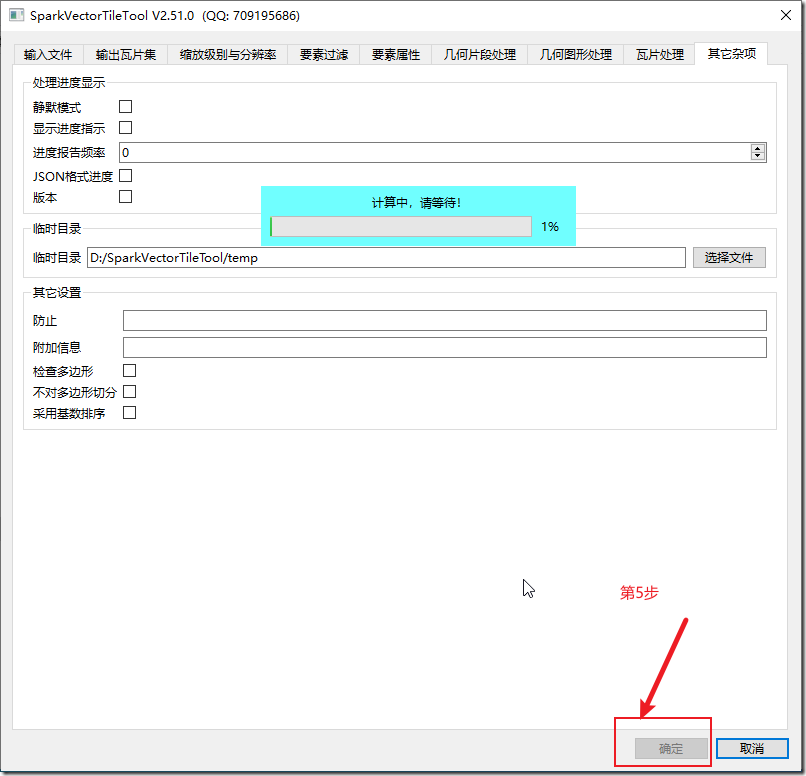The height and width of the screenshot is (776, 806).
Task: Decrease 进度报告频率 with the down arrow
Action: [x=758, y=156]
